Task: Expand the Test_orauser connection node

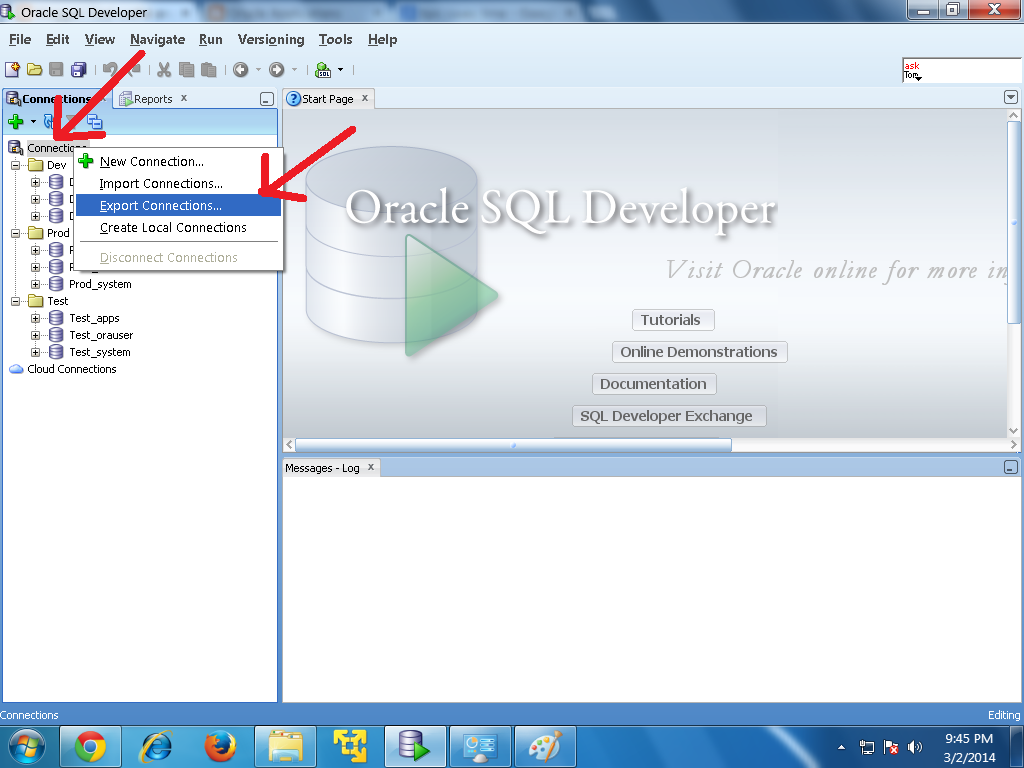Action: point(36,335)
